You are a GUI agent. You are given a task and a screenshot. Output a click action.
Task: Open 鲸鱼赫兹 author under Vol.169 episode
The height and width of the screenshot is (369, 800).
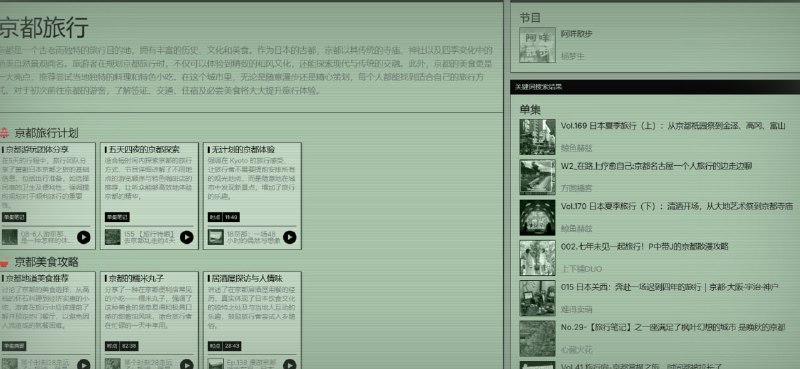coord(577,148)
